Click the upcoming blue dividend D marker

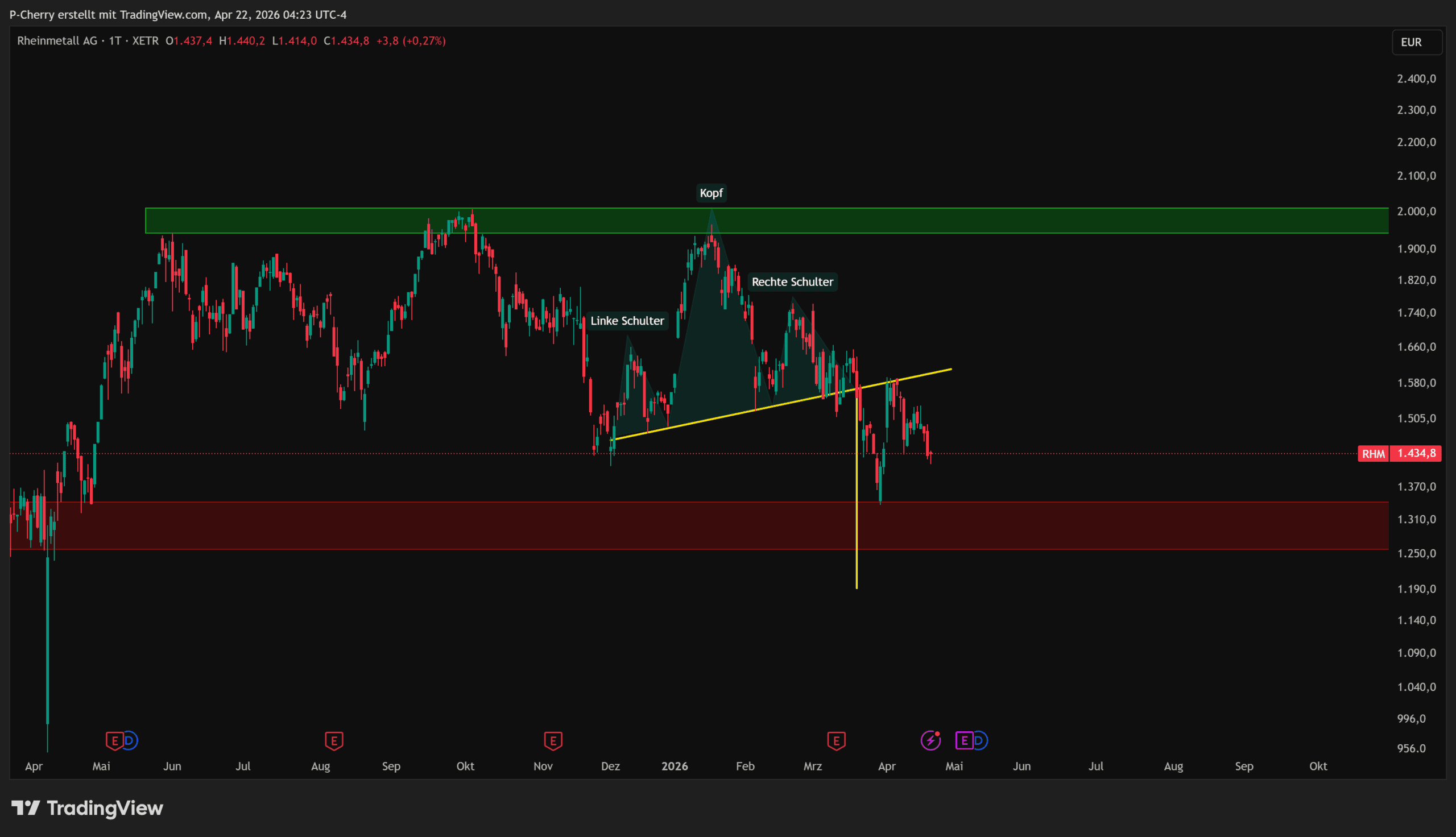[x=979, y=740]
